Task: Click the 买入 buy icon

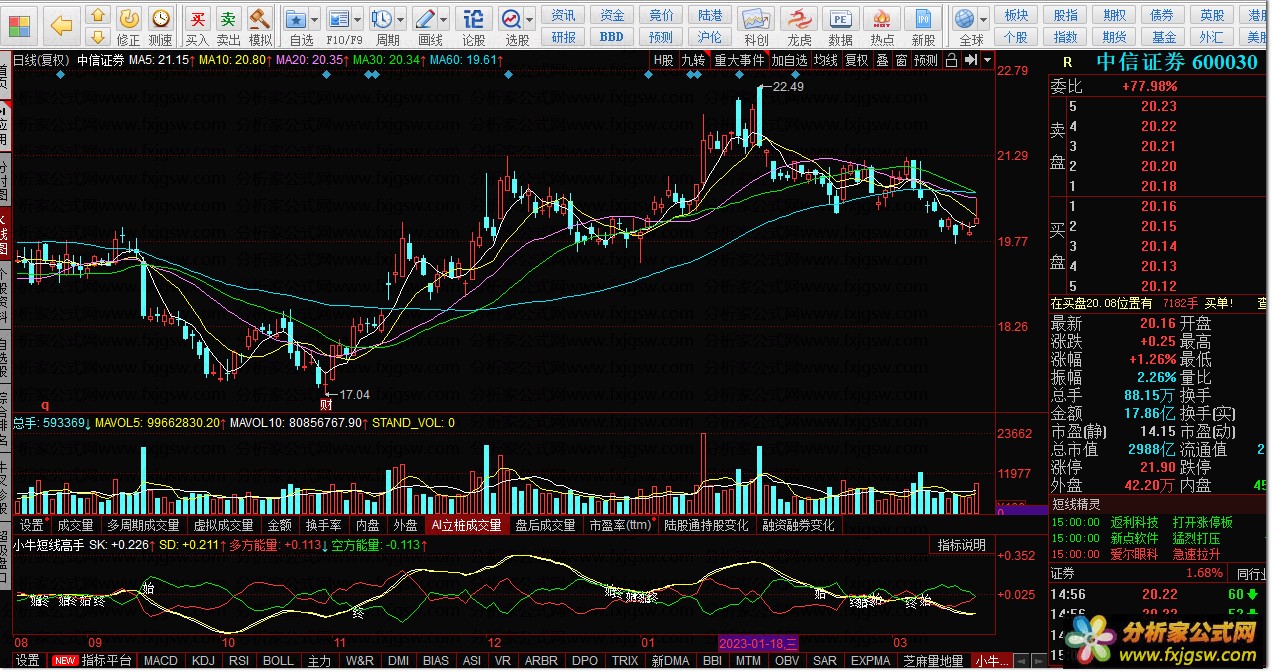Action: coord(198,26)
